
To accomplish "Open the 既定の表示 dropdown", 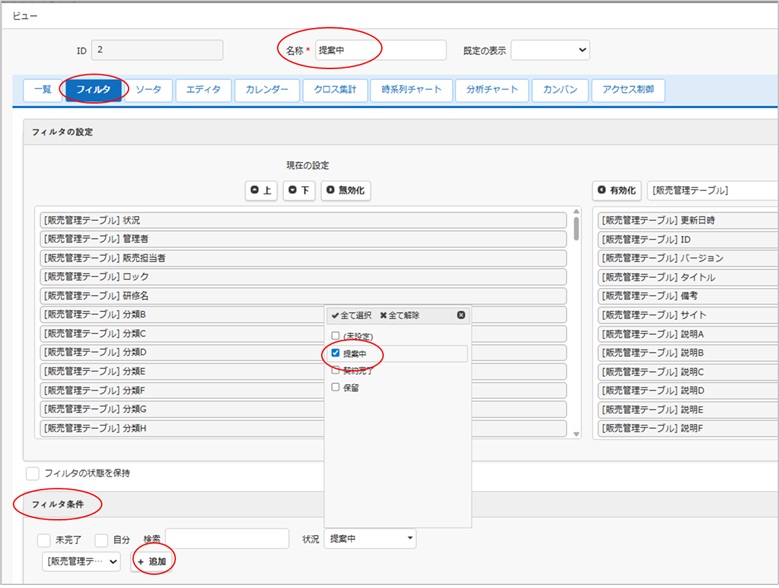I will point(550,50).
